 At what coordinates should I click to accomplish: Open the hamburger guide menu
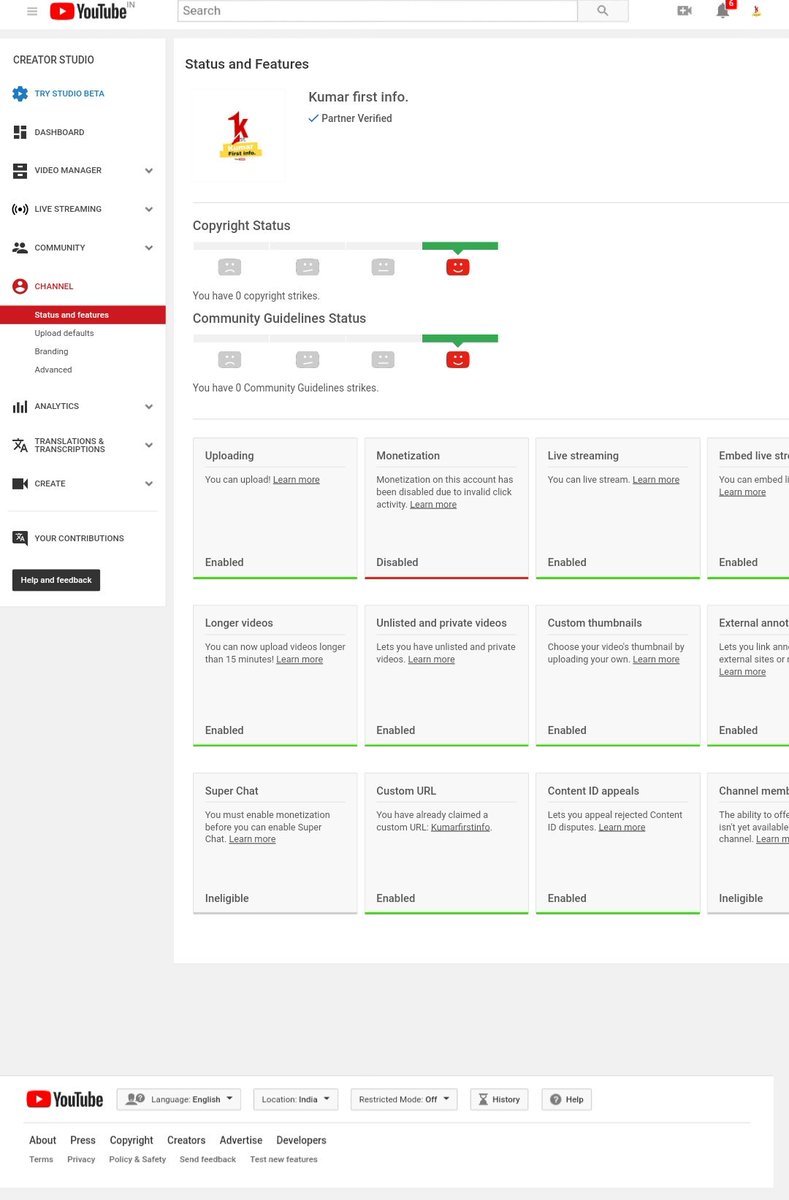[32, 11]
